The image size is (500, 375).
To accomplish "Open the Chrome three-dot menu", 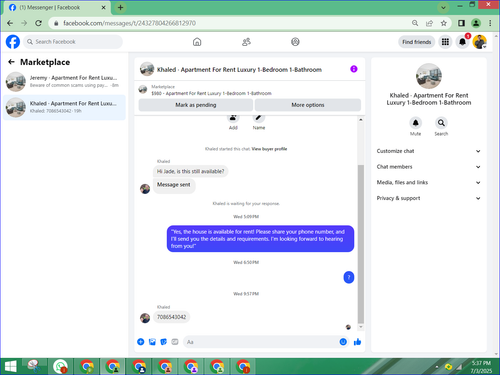I will [490, 23].
